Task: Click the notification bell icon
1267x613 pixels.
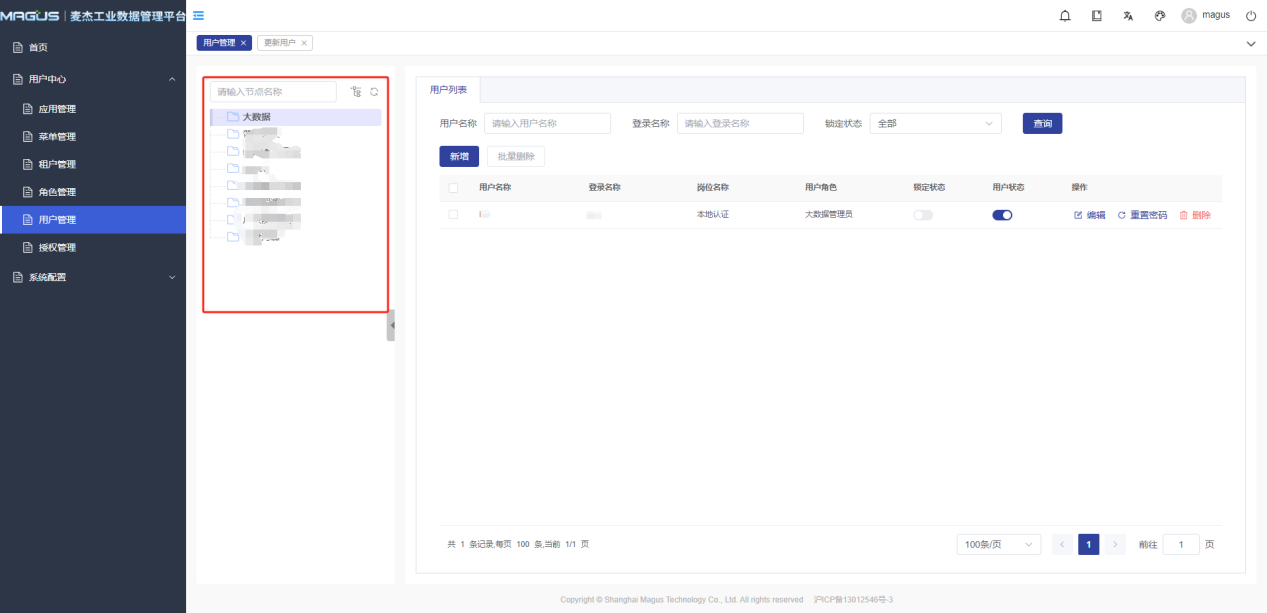Action: point(1065,16)
